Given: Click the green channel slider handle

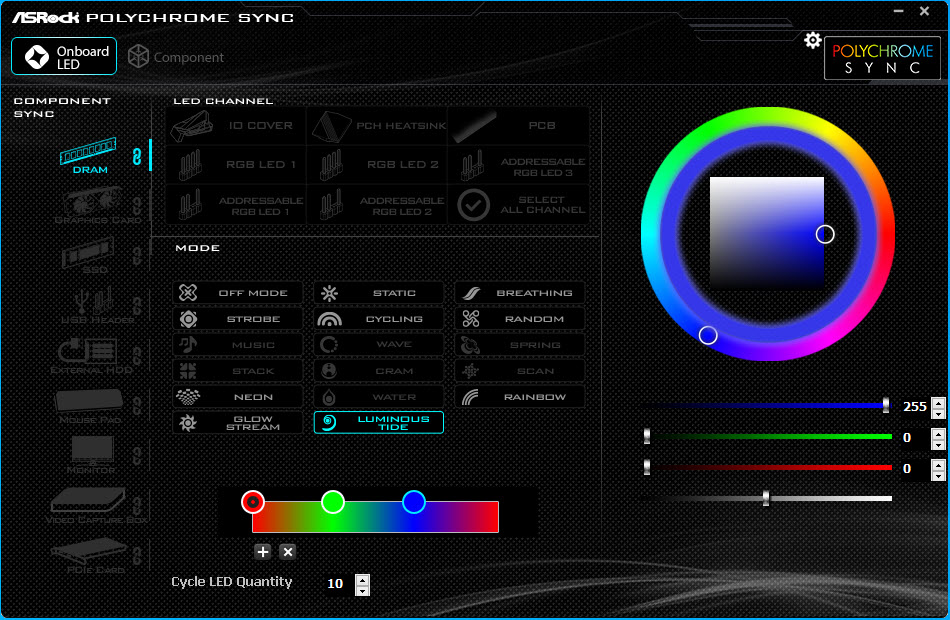Looking at the screenshot, I should pyautogui.click(x=646, y=436).
